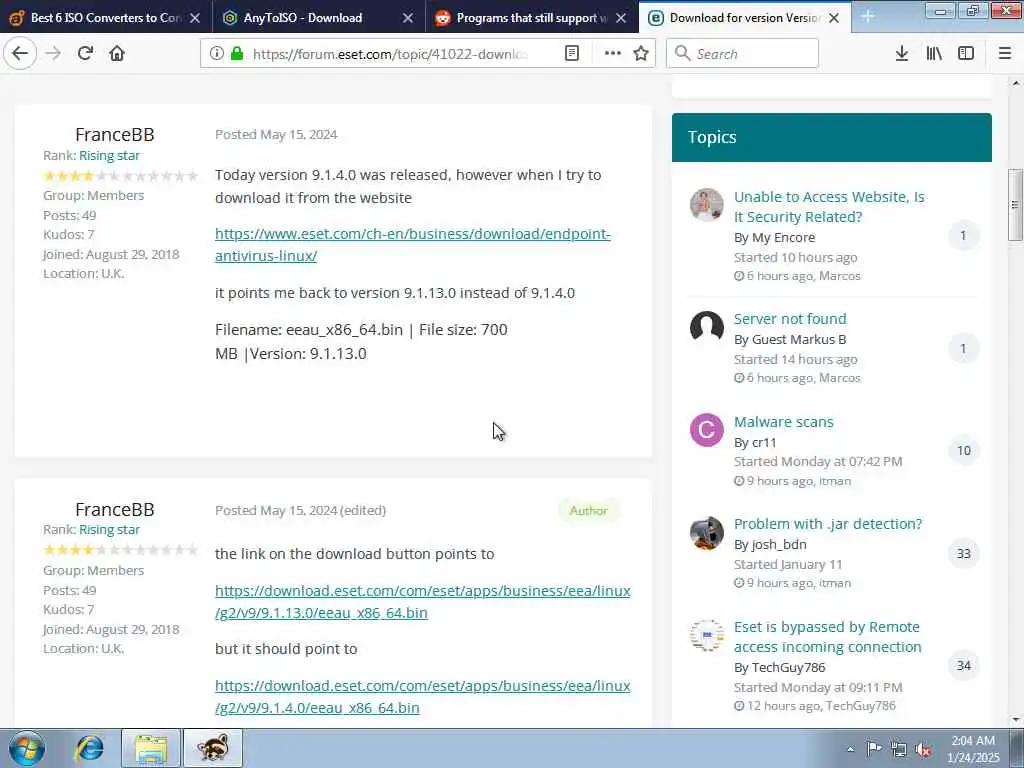1024x768 pixels.
Task: Click Rising star rank in second post
Action: 109,530
